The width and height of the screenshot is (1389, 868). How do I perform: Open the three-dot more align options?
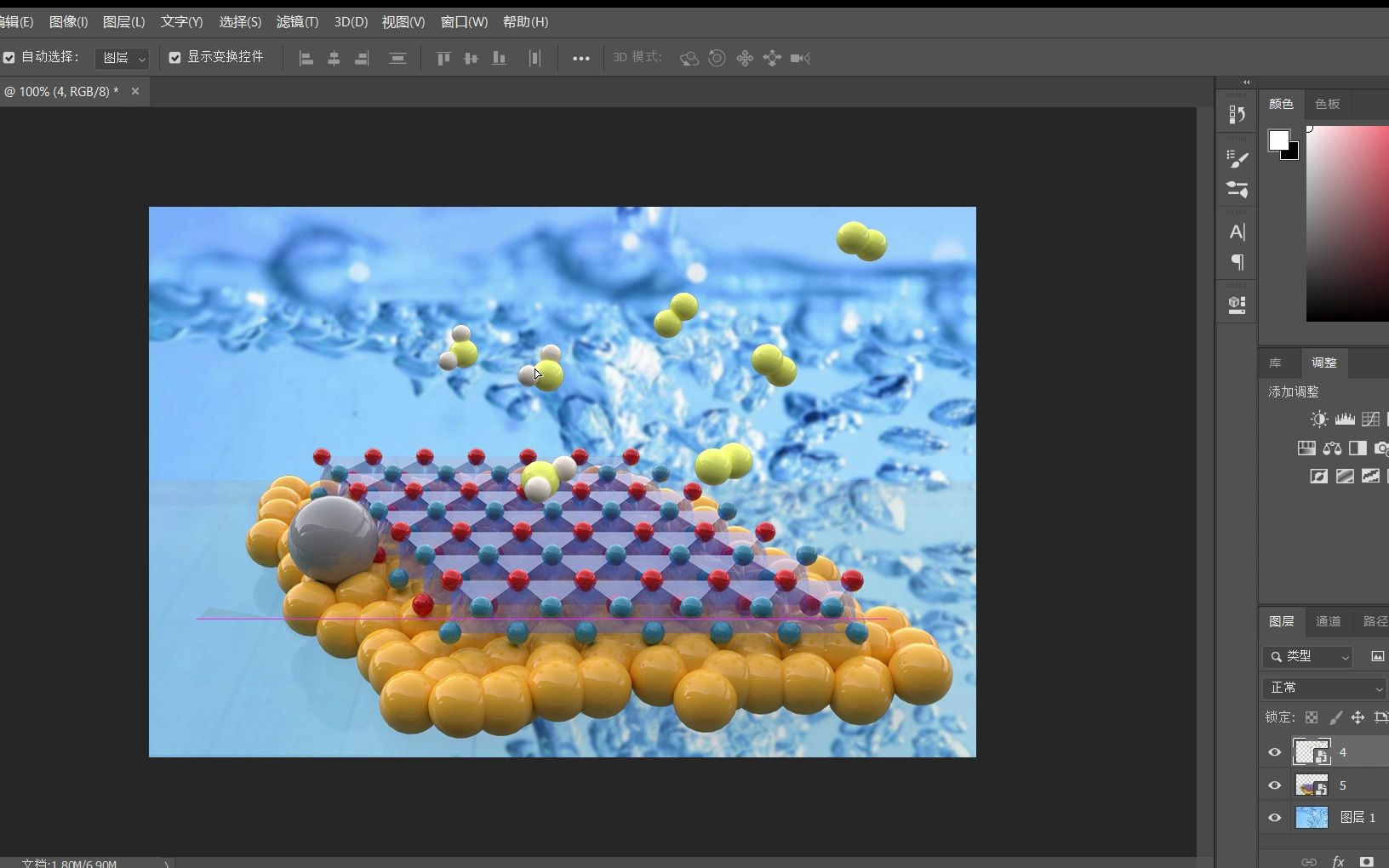coord(581,59)
